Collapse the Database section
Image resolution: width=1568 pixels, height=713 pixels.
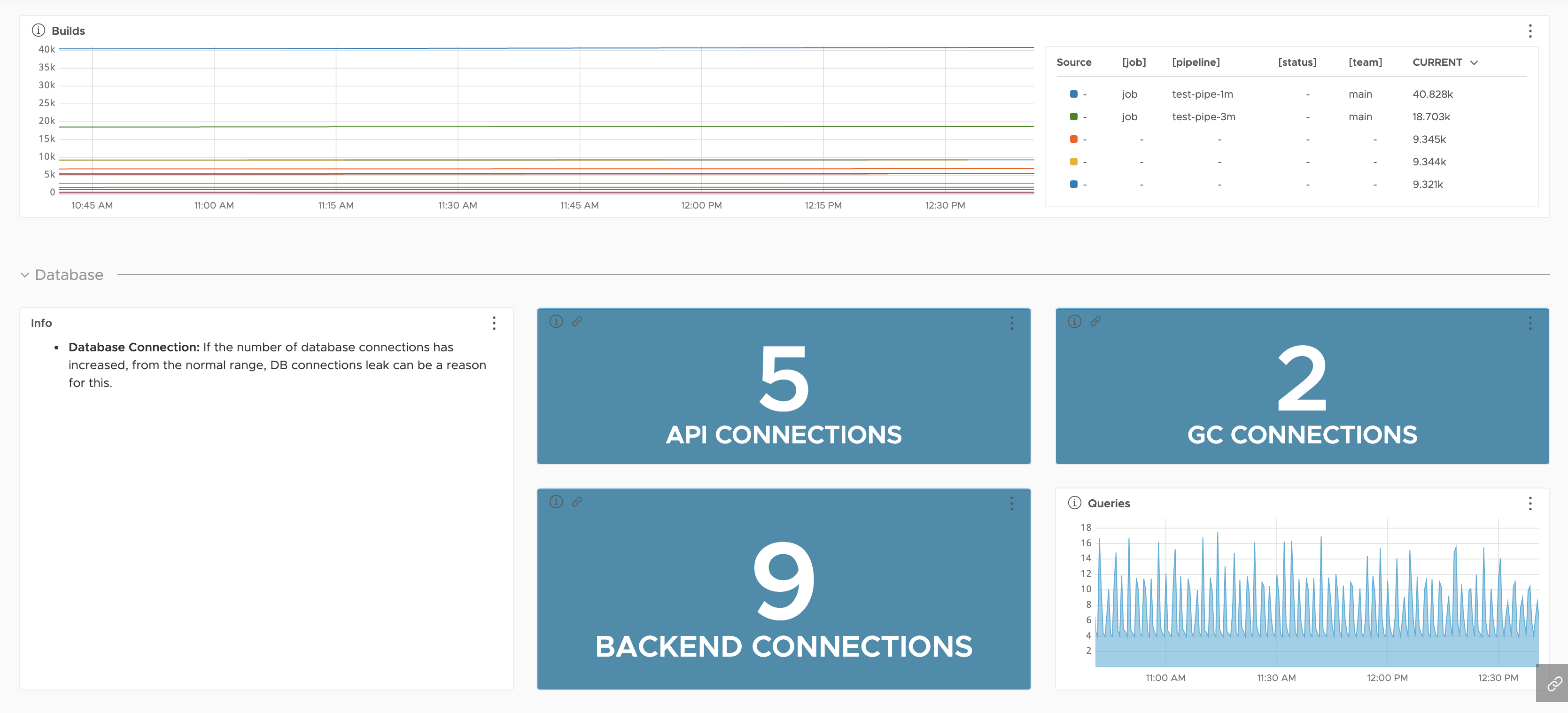[25, 275]
